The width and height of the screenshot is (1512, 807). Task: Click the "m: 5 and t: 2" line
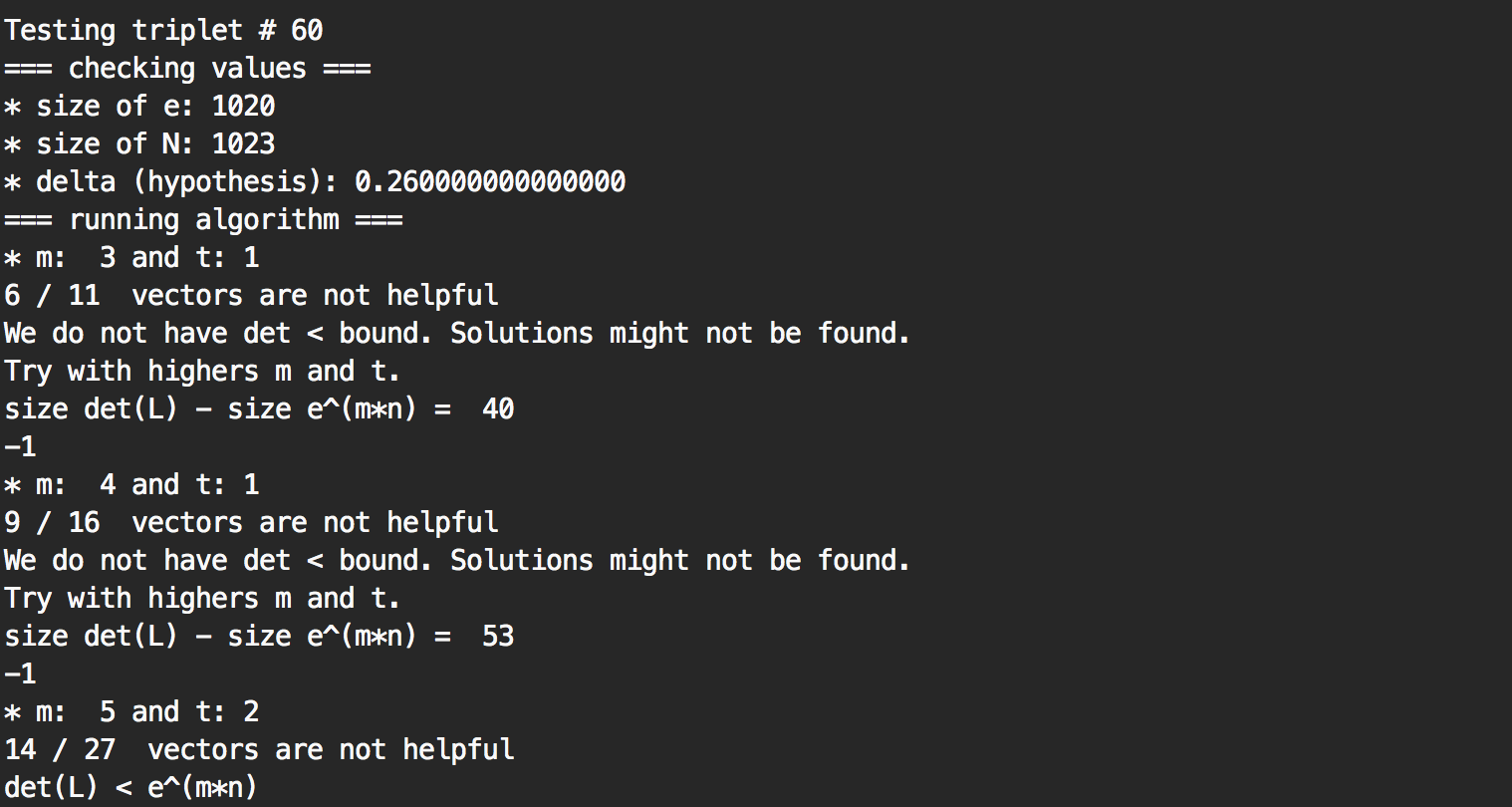pyautogui.click(x=131, y=711)
